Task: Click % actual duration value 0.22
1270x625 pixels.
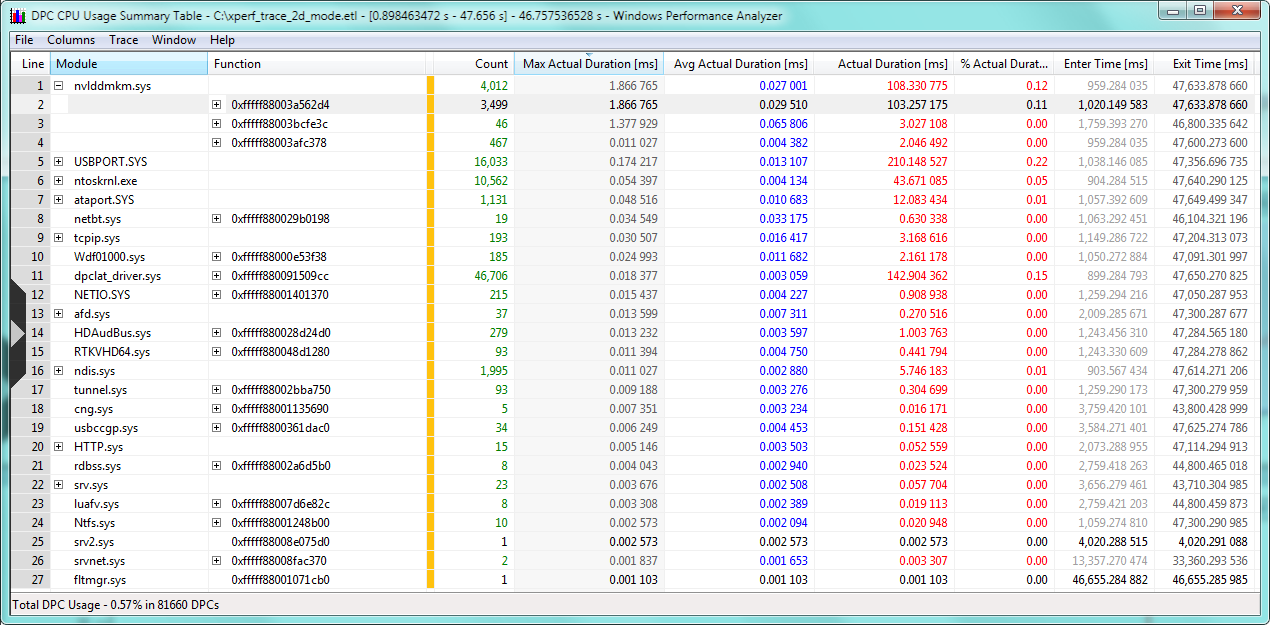Action: [1037, 162]
